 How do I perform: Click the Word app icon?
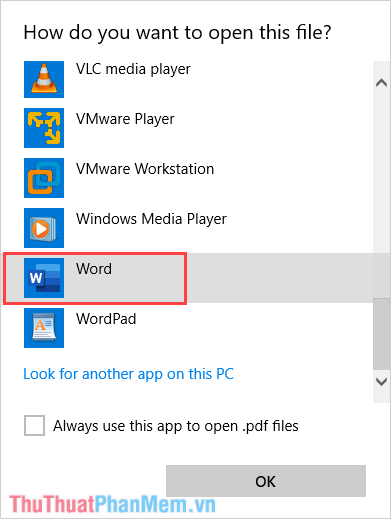click(44, 278)
